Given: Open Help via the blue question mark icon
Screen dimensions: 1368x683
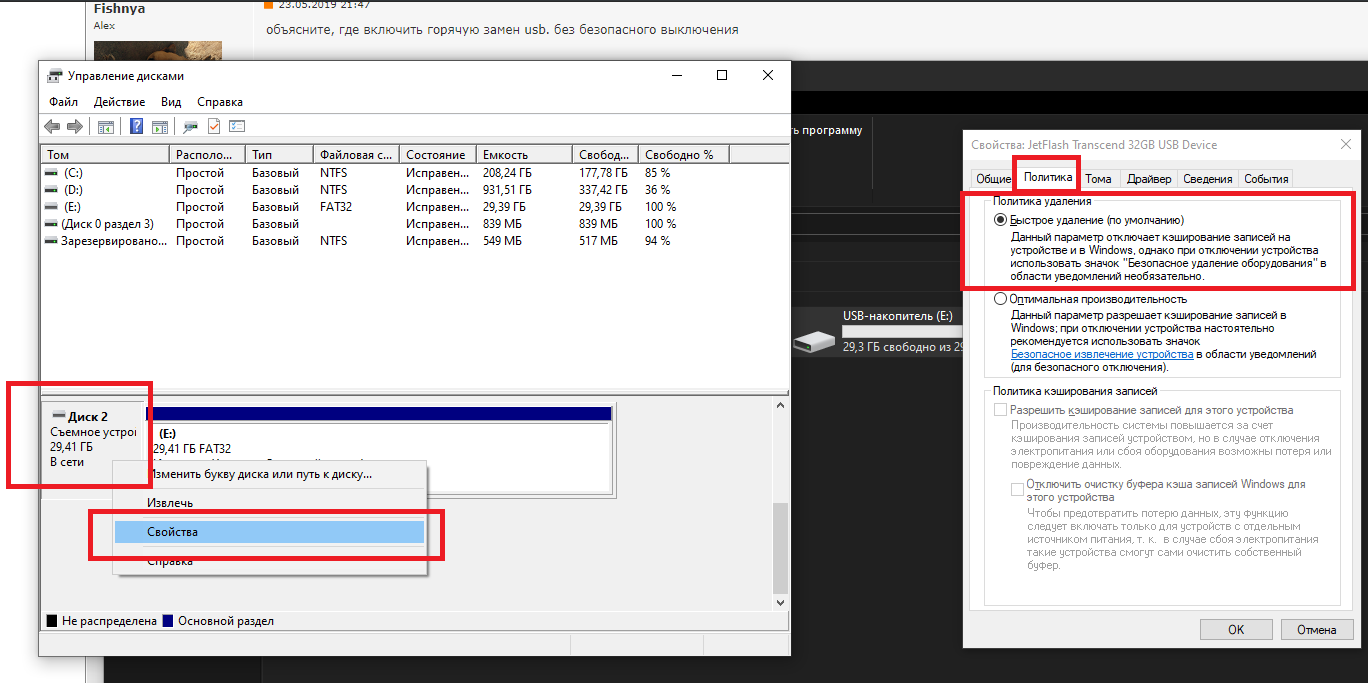Looking at the screenshot, I should 137,127.
